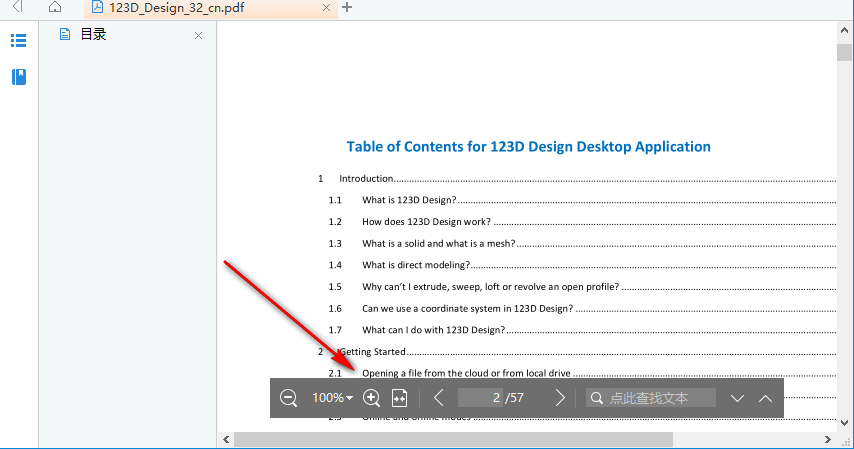854x449 pixels.
Task: Click the horizontal scrollbar right arrow
Action: click(x=828, y=439)
